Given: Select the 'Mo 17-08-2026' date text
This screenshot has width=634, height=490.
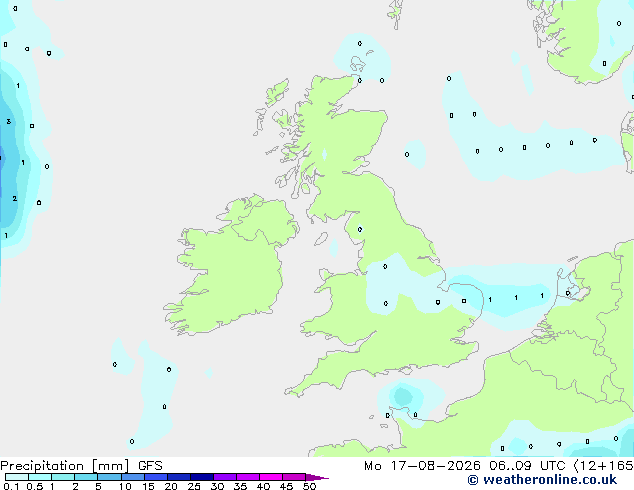Looking at the screenshot, I should pos(422,466).
